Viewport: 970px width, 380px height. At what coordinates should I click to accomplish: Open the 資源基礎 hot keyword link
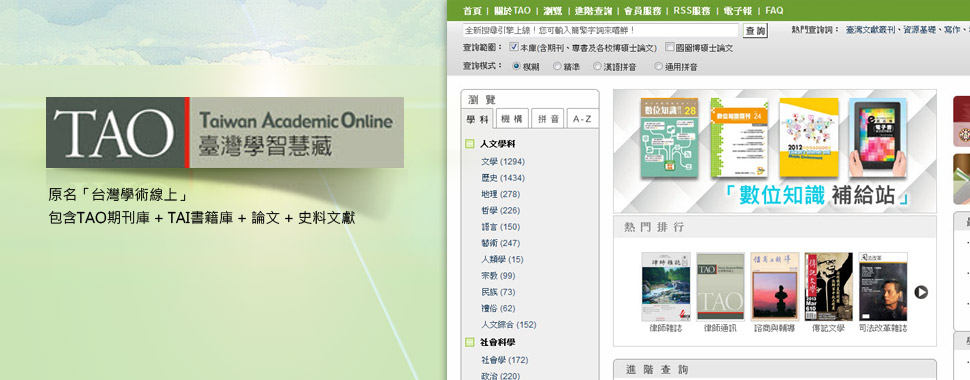coord(919,30)
